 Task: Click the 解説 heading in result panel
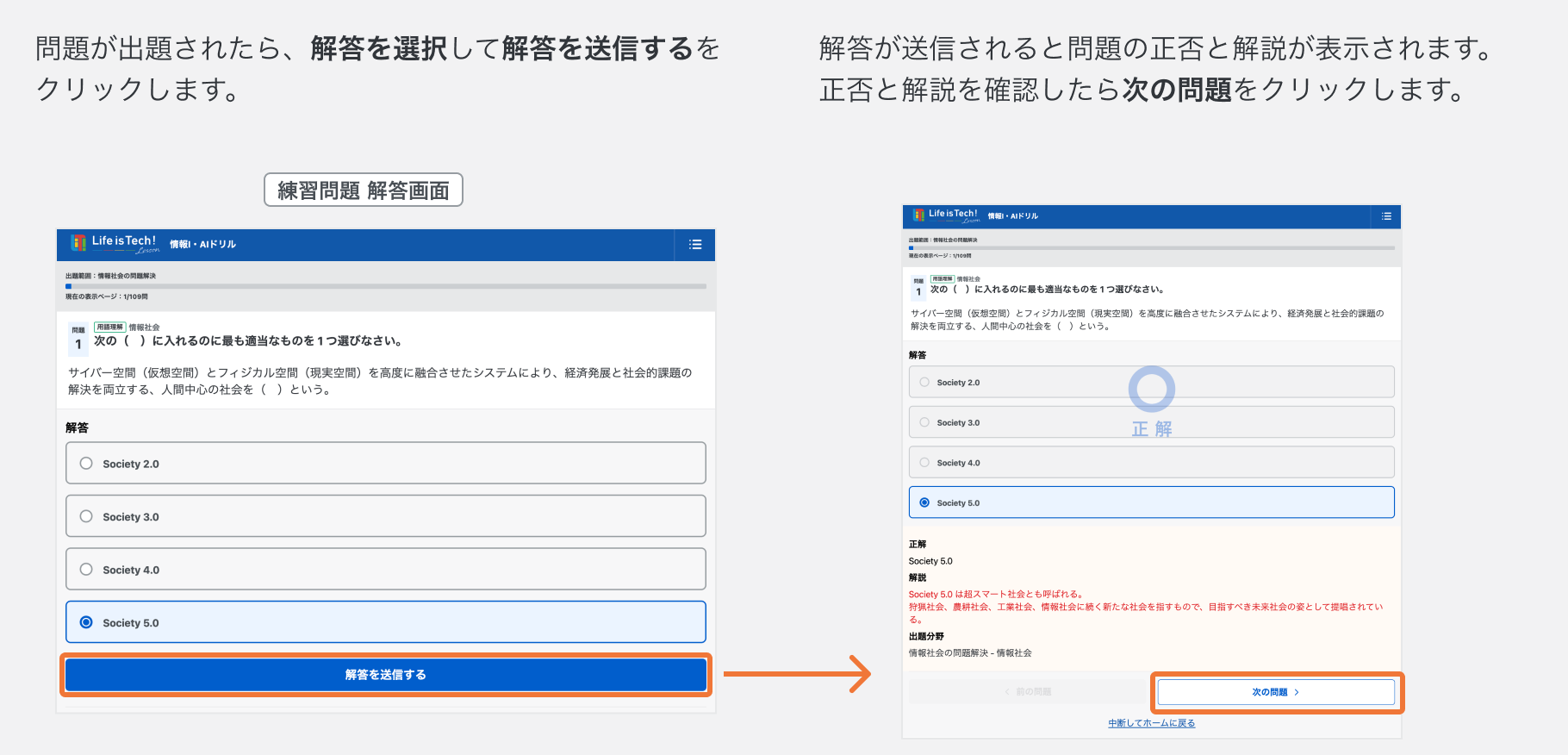pos(918,577)
